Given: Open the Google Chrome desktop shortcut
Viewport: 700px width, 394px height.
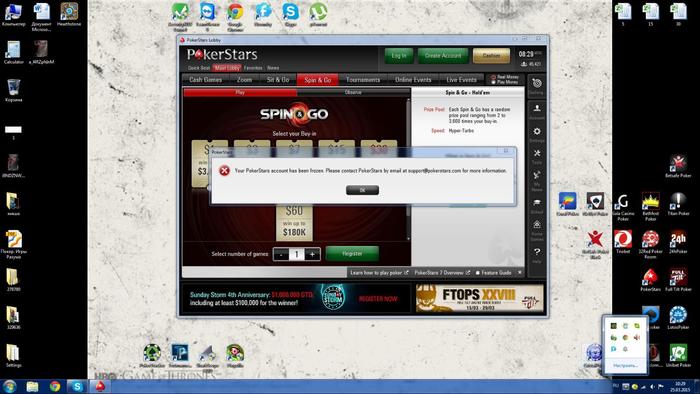Looking at the screenshot, I should [235, 17].
